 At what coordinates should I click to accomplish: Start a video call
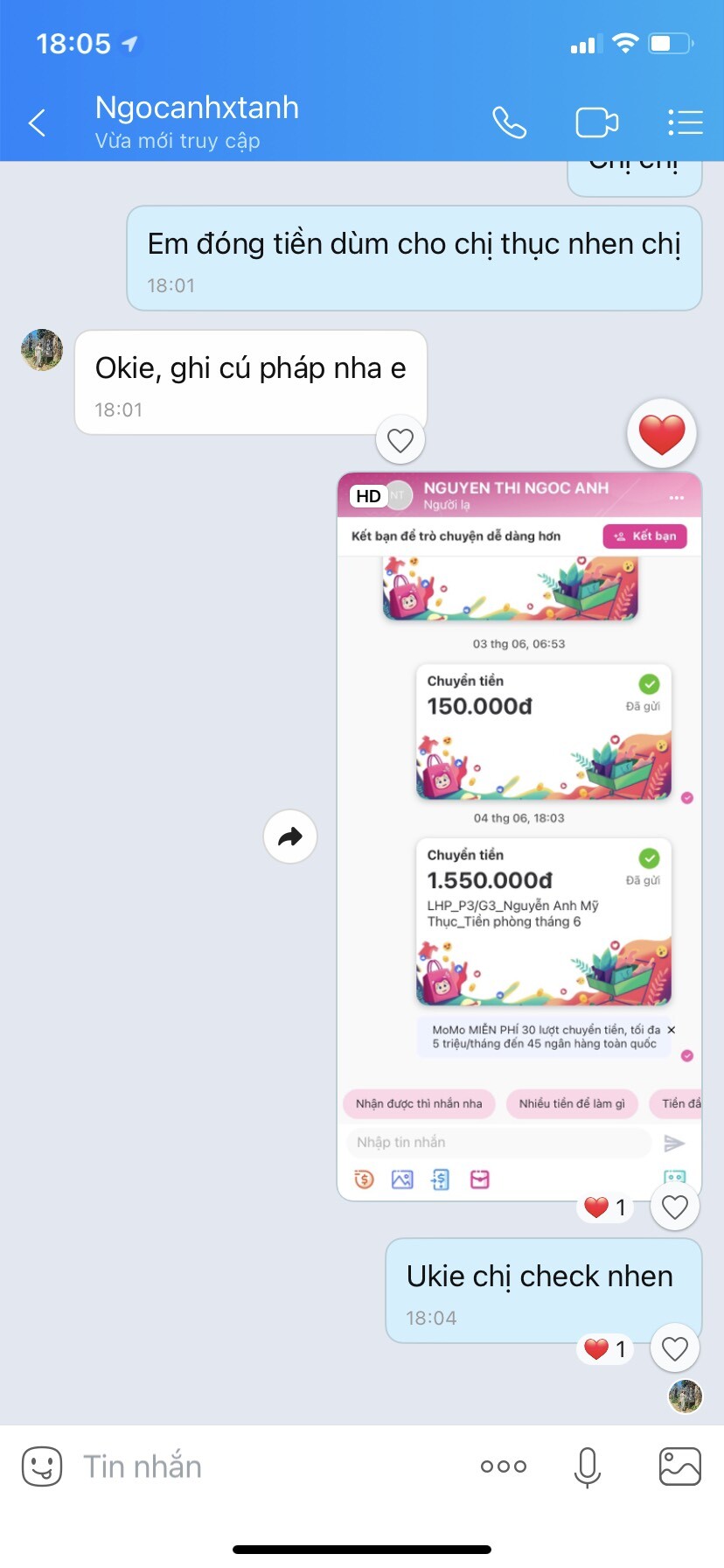(597, 122)
